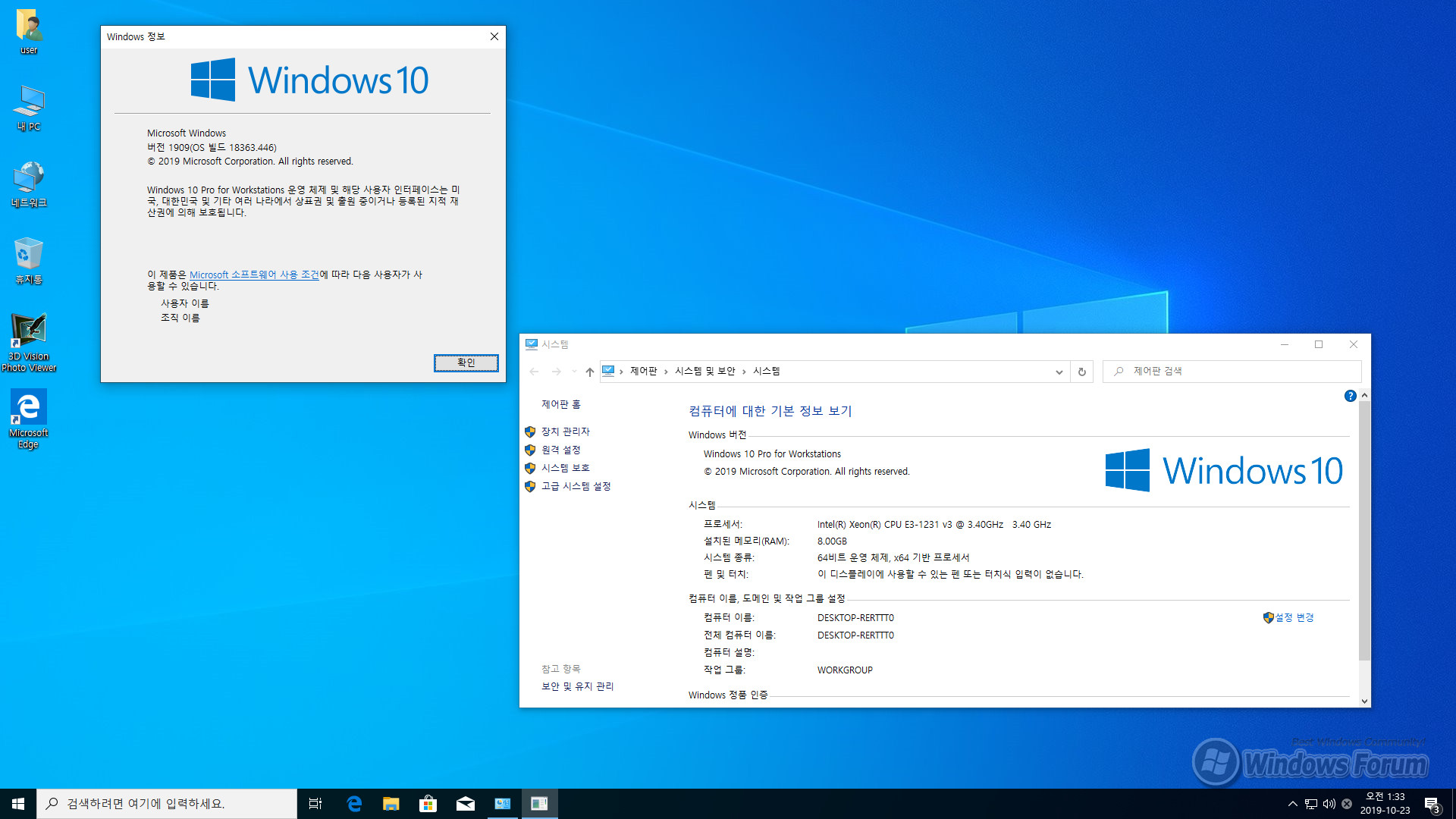Launch 3D Vision Photo Viewer shortcut
Screen dimensions: 1456x819
coord(29,343)
